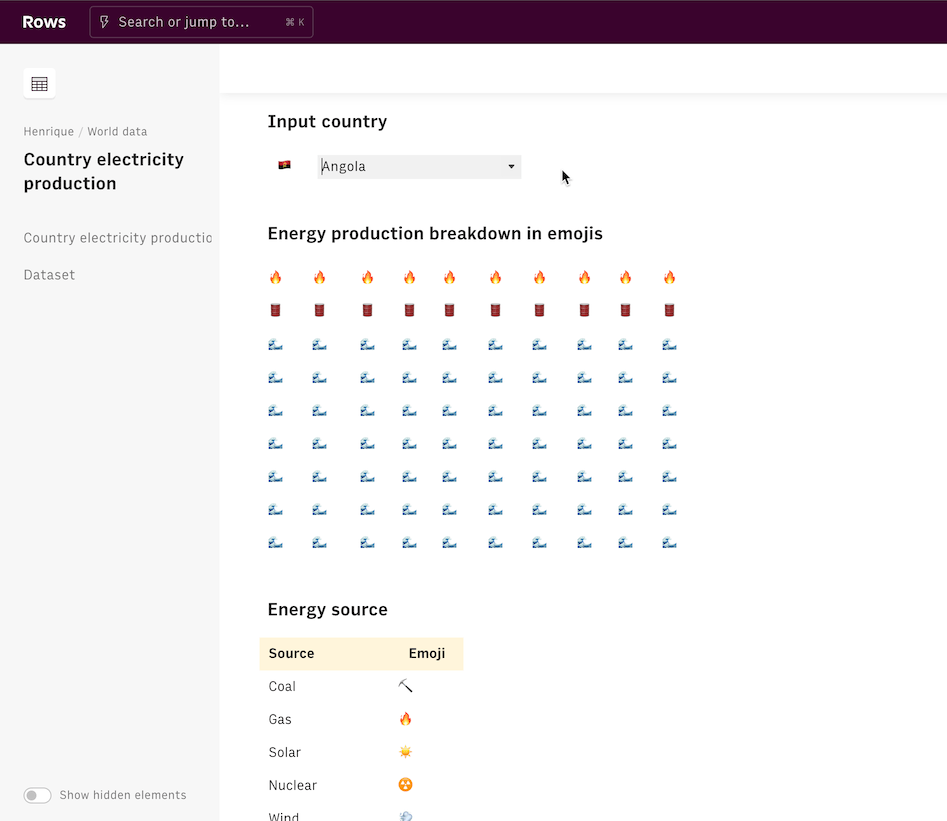The height and width of the screenshot is (821, 947).
Task: Open the Angola country dropdown arrow
Action: point(511,167)
